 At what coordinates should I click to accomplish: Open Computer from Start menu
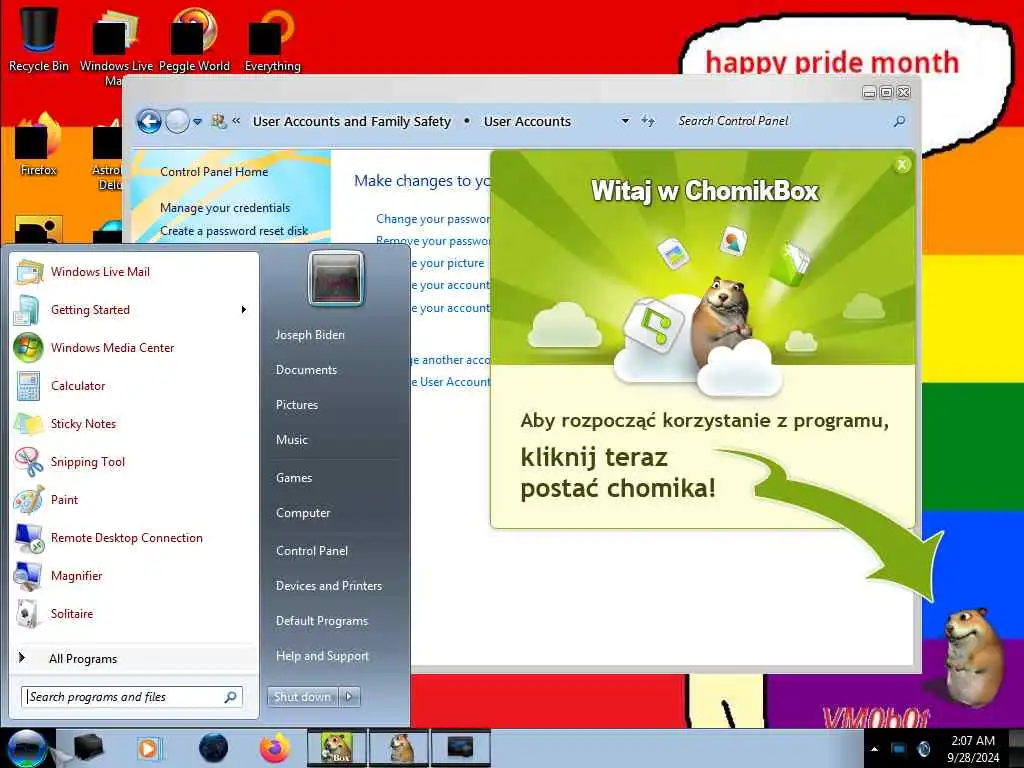coord(303,513)
